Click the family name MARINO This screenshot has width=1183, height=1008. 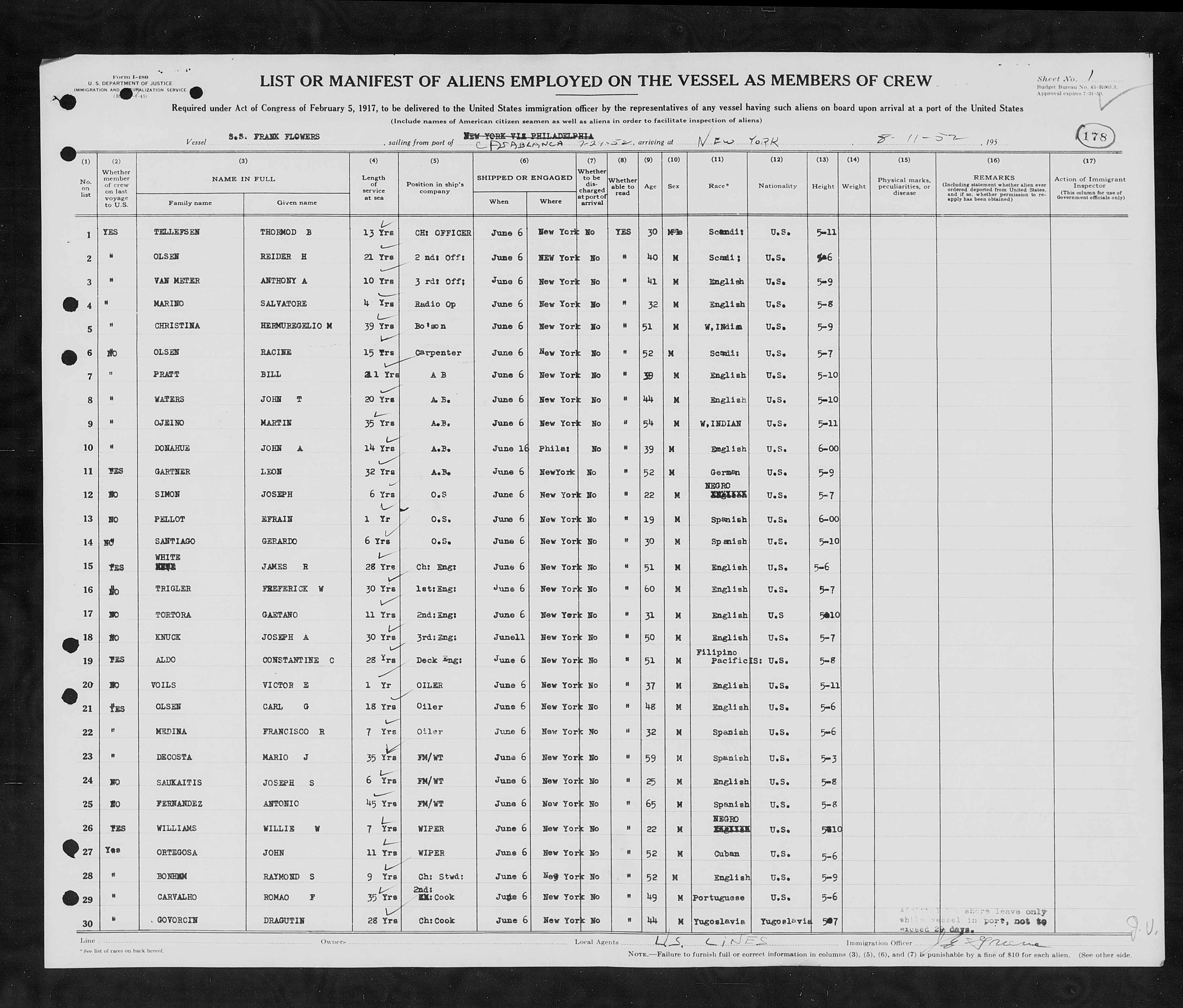[169, 303]
